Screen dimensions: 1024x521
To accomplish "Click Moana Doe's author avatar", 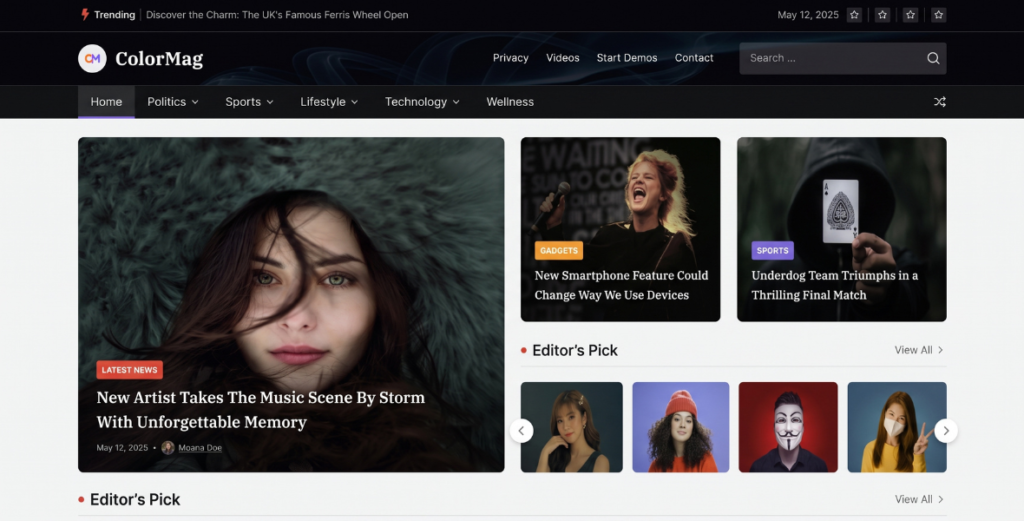I will click(168, 447).
